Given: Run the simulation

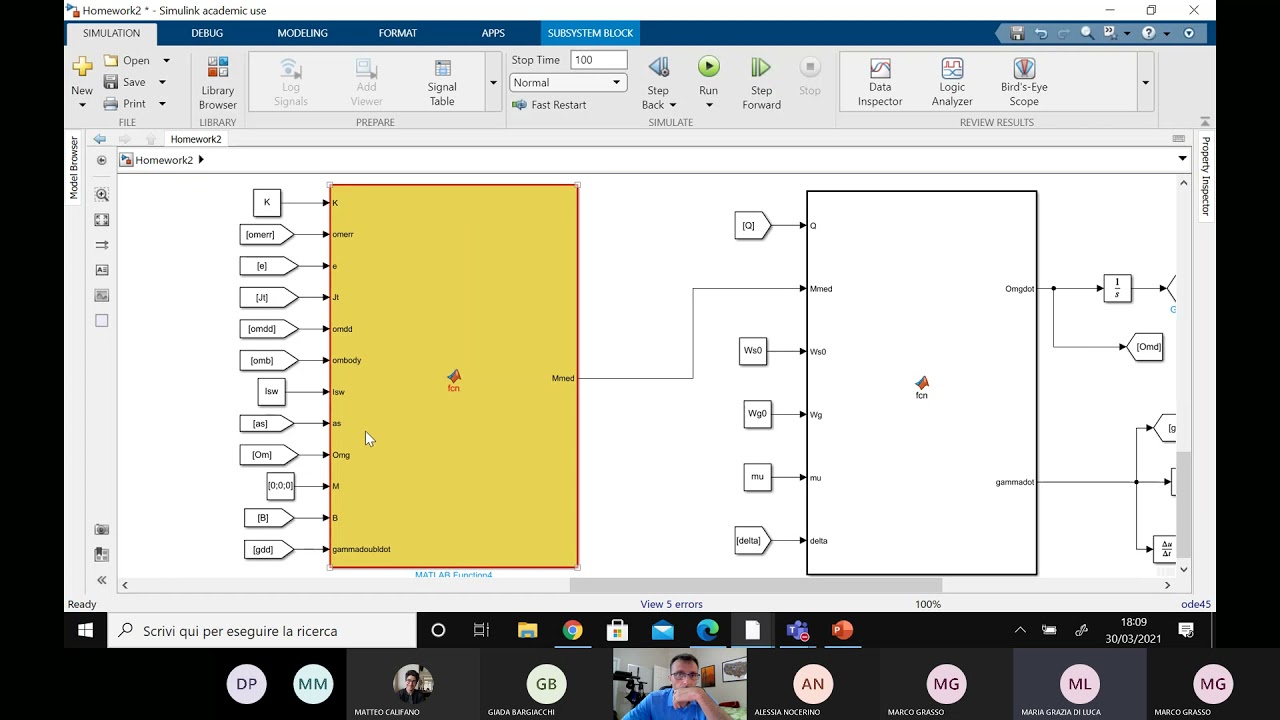Looking at the screenshot, I should tap(708, 67).
